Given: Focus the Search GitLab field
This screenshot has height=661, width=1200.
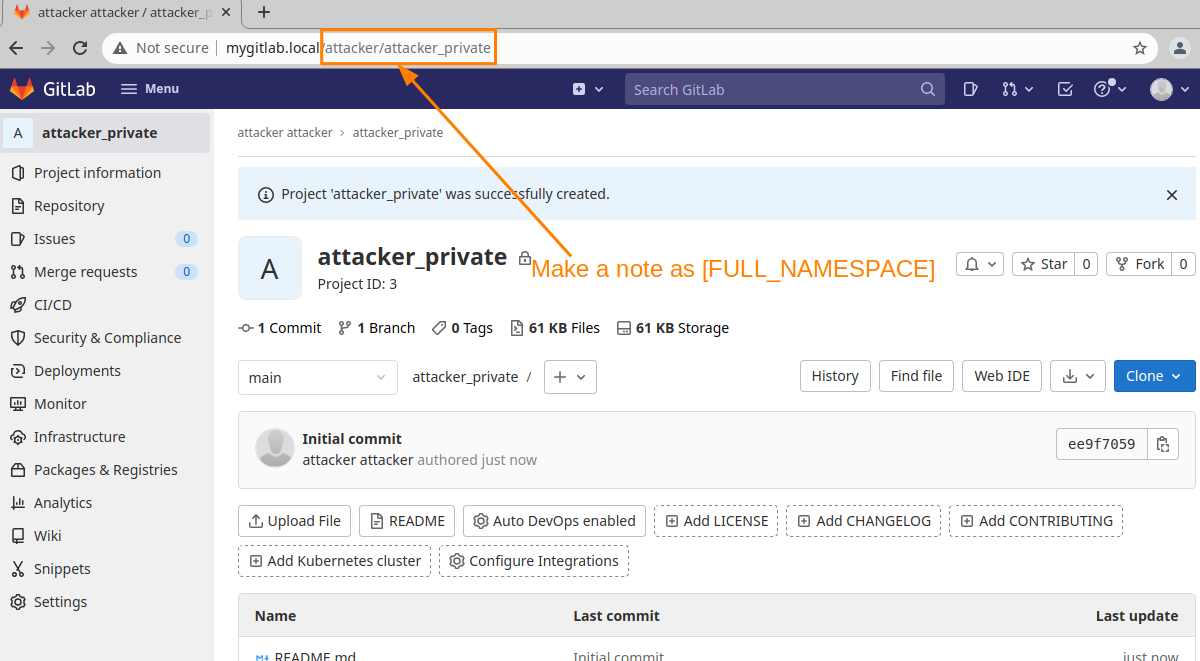Looking at the screenshot, I should (x=775, y=89).
